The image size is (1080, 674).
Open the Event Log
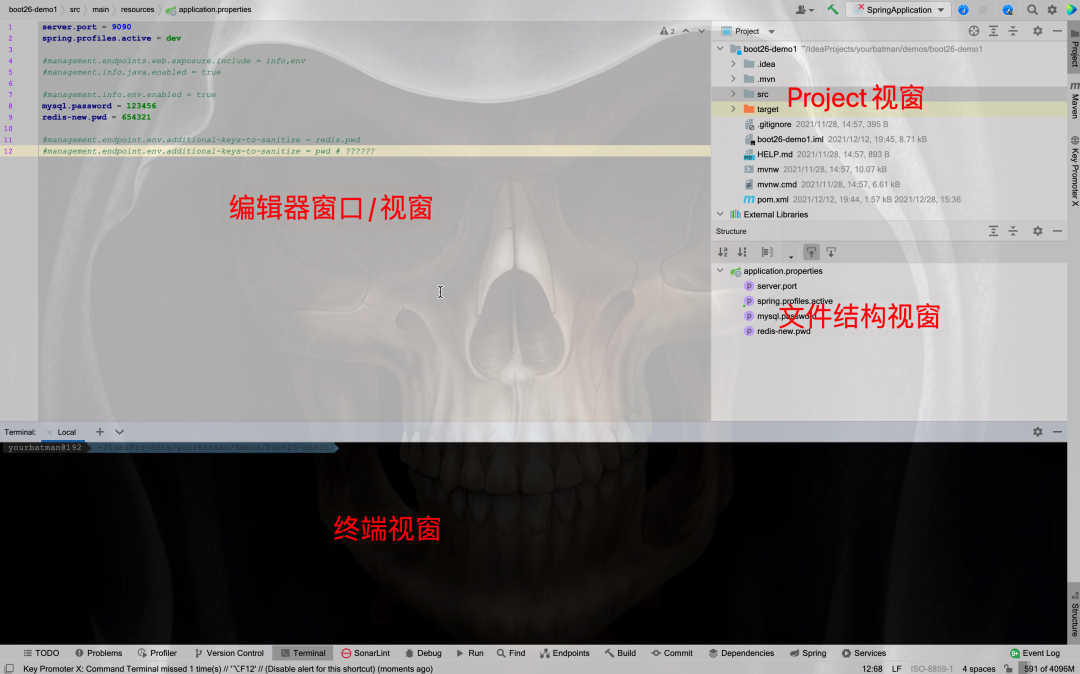click(1035, 653)
